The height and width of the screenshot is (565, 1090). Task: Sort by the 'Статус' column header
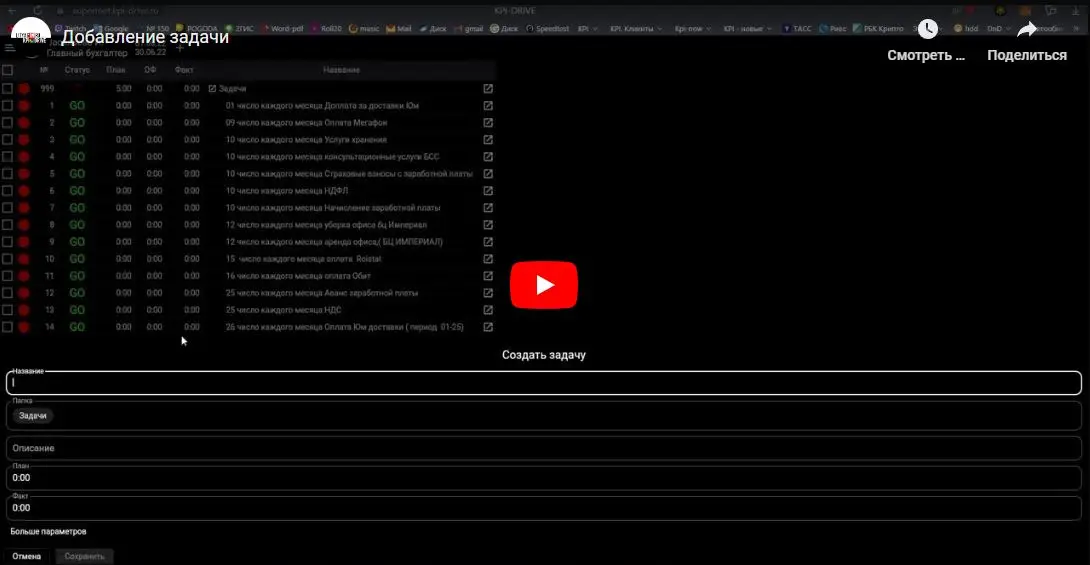click(x=77, y=70)
